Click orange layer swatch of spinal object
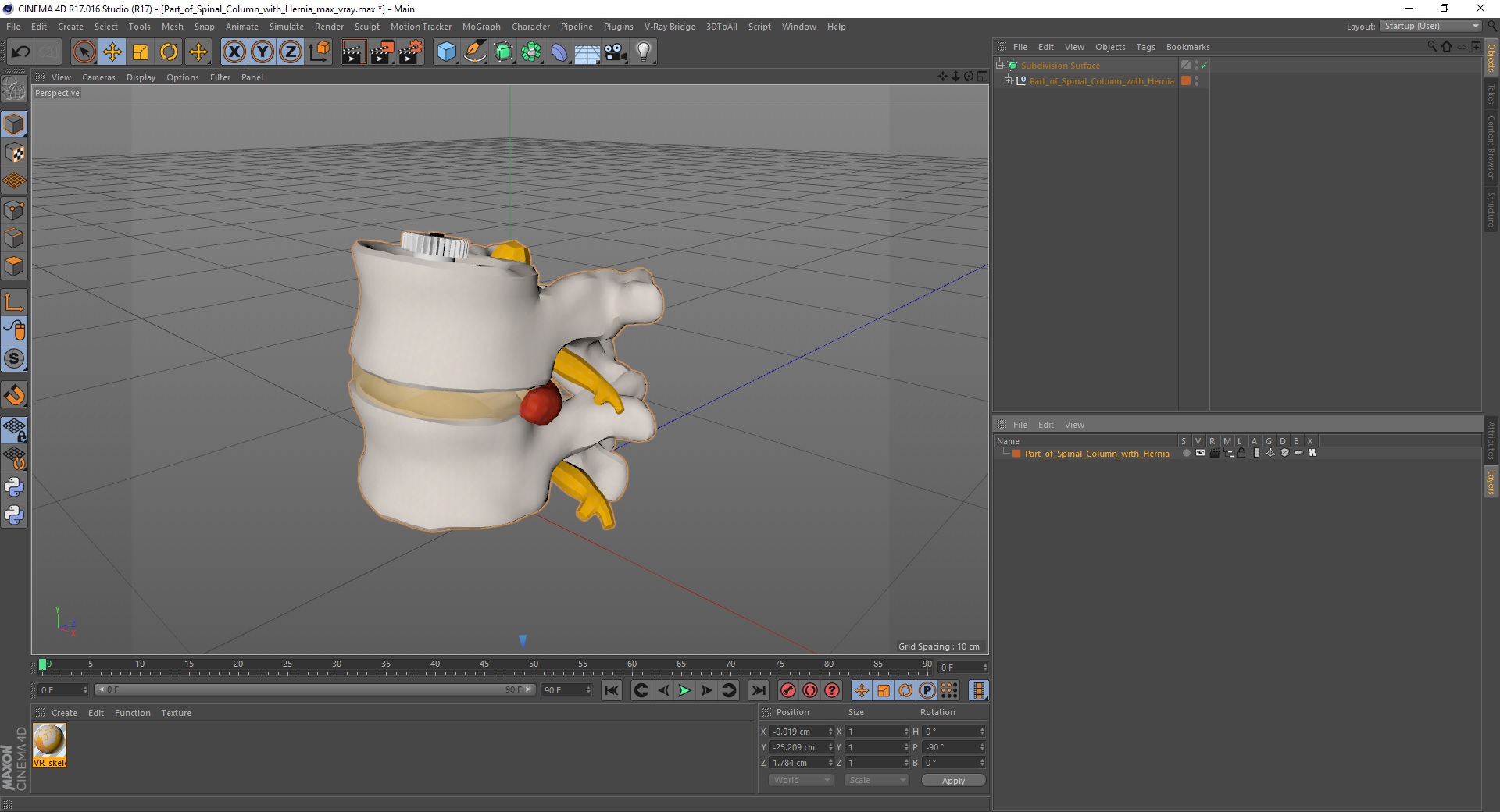The image size is (1500, 812). (1186, 80)
